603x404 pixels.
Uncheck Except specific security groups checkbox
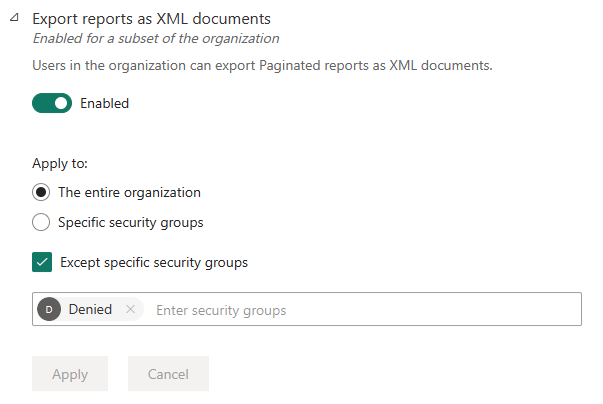click(x=42, y=263)
